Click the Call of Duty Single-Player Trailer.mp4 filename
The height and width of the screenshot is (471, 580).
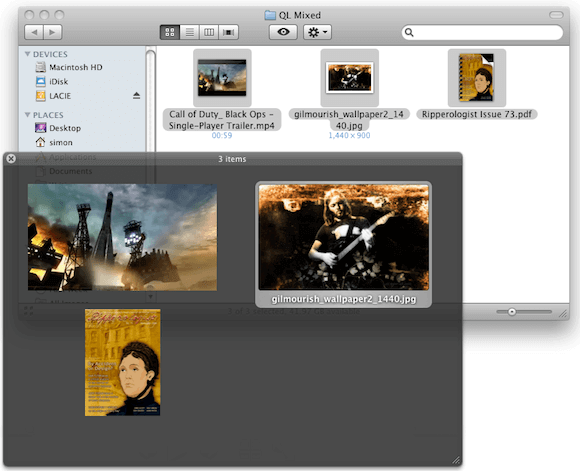pyautogui.click(x=222, y=120)
